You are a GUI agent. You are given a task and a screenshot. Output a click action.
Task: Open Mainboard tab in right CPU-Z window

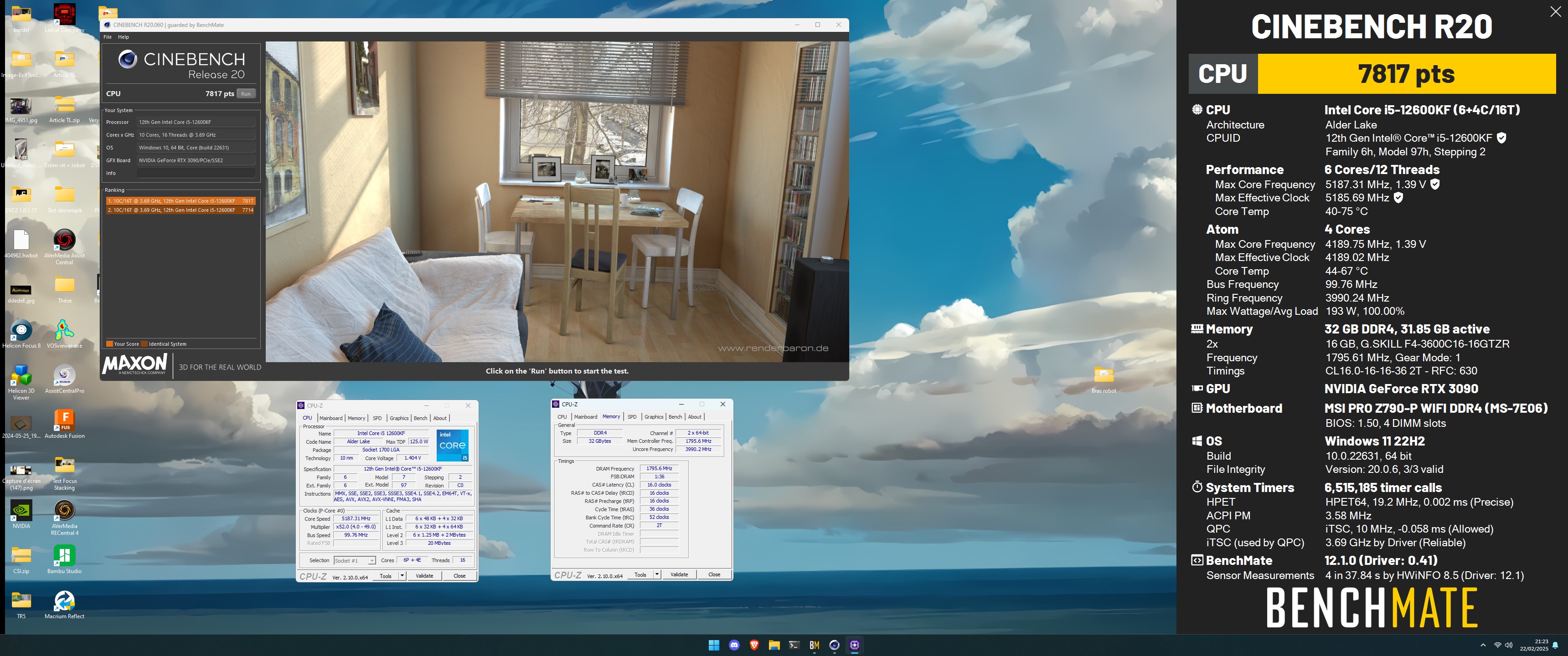[586, 417]
